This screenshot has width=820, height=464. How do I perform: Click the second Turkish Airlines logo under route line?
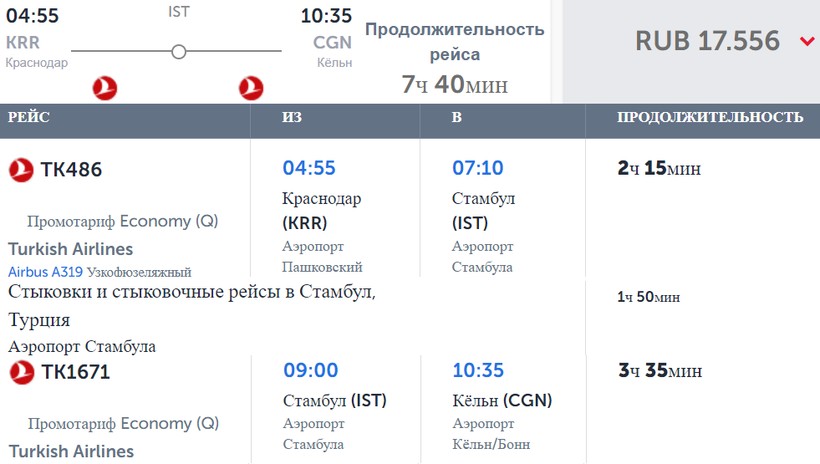point(251,88)
